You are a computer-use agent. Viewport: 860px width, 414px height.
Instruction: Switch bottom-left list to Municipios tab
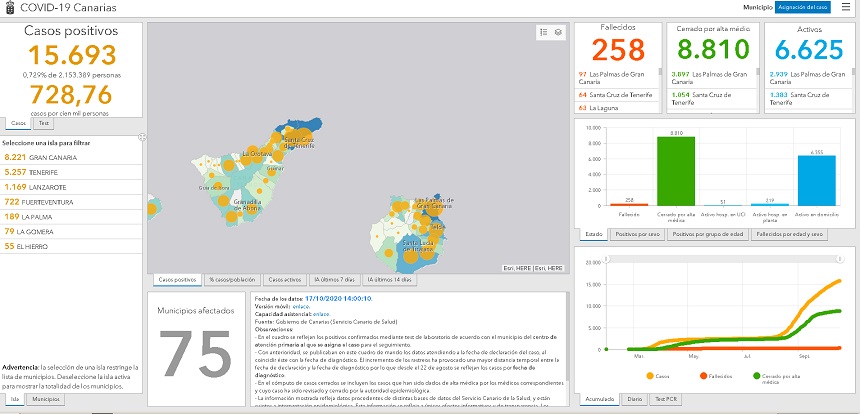pos(44,399)
